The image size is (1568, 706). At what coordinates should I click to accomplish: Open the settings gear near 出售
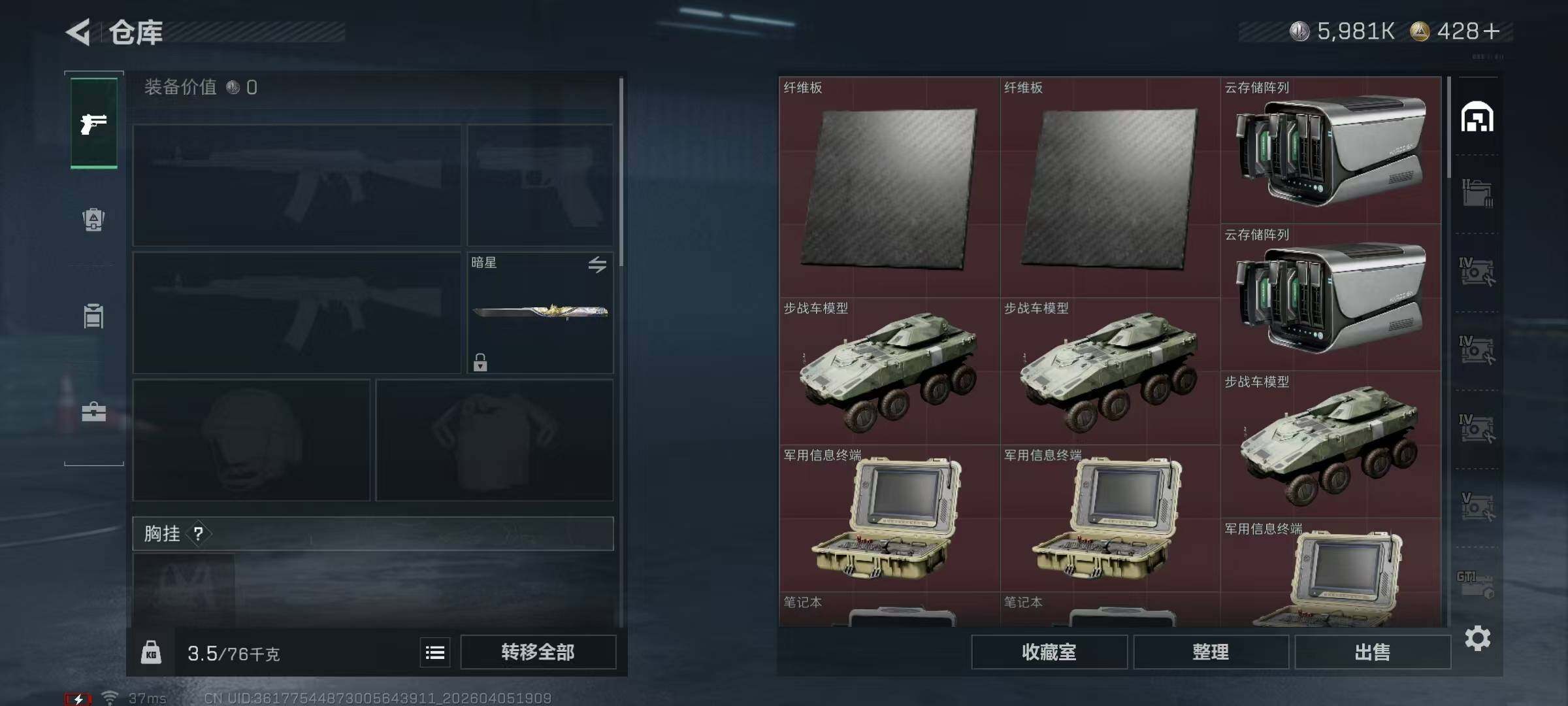tap(1477, 638)
